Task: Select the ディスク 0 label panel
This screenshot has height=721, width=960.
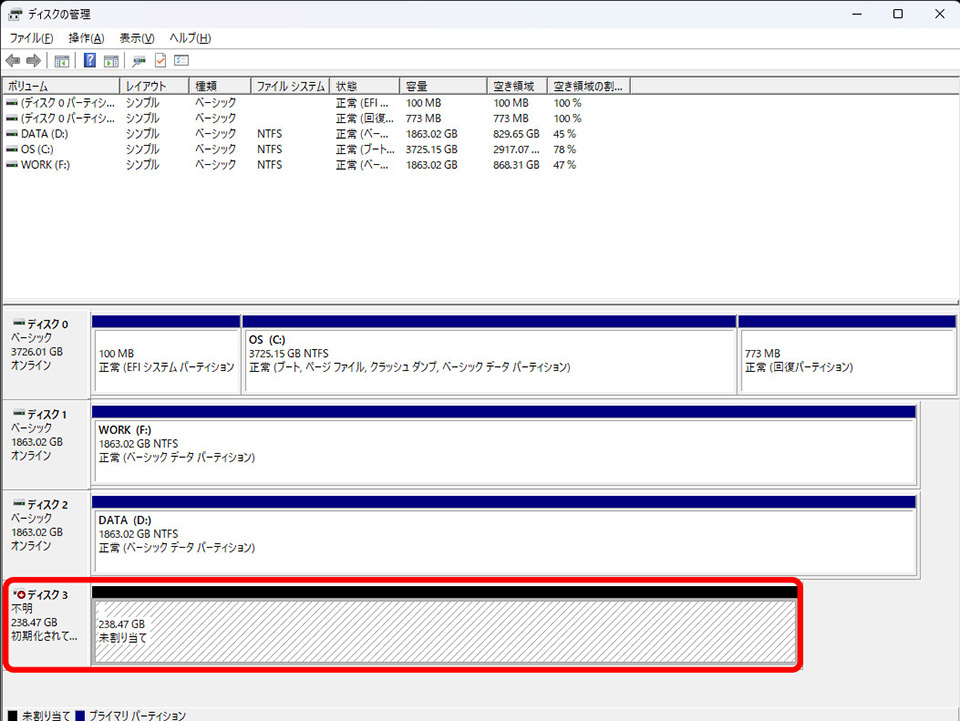Action: 47,356
